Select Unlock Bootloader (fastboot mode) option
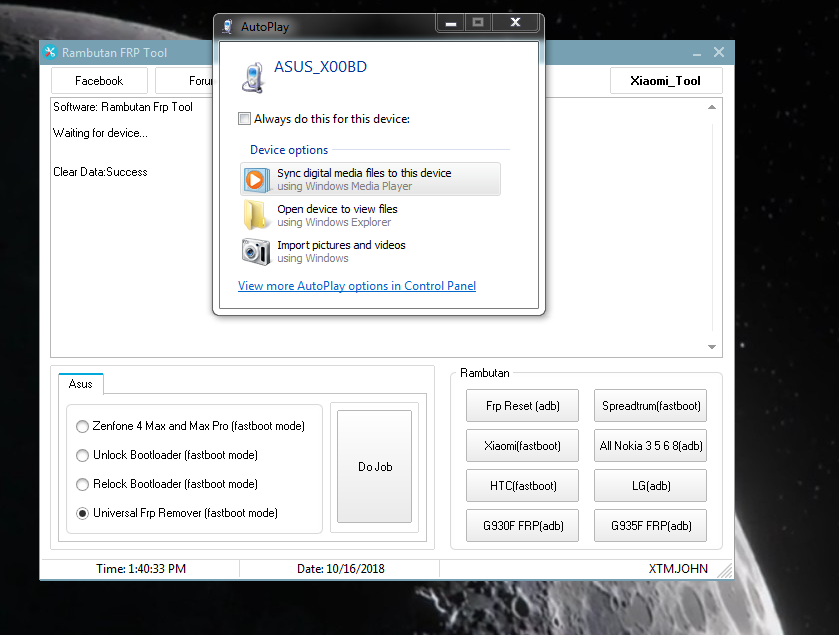This screenshot has height=635, width=839. coord(82,455)
